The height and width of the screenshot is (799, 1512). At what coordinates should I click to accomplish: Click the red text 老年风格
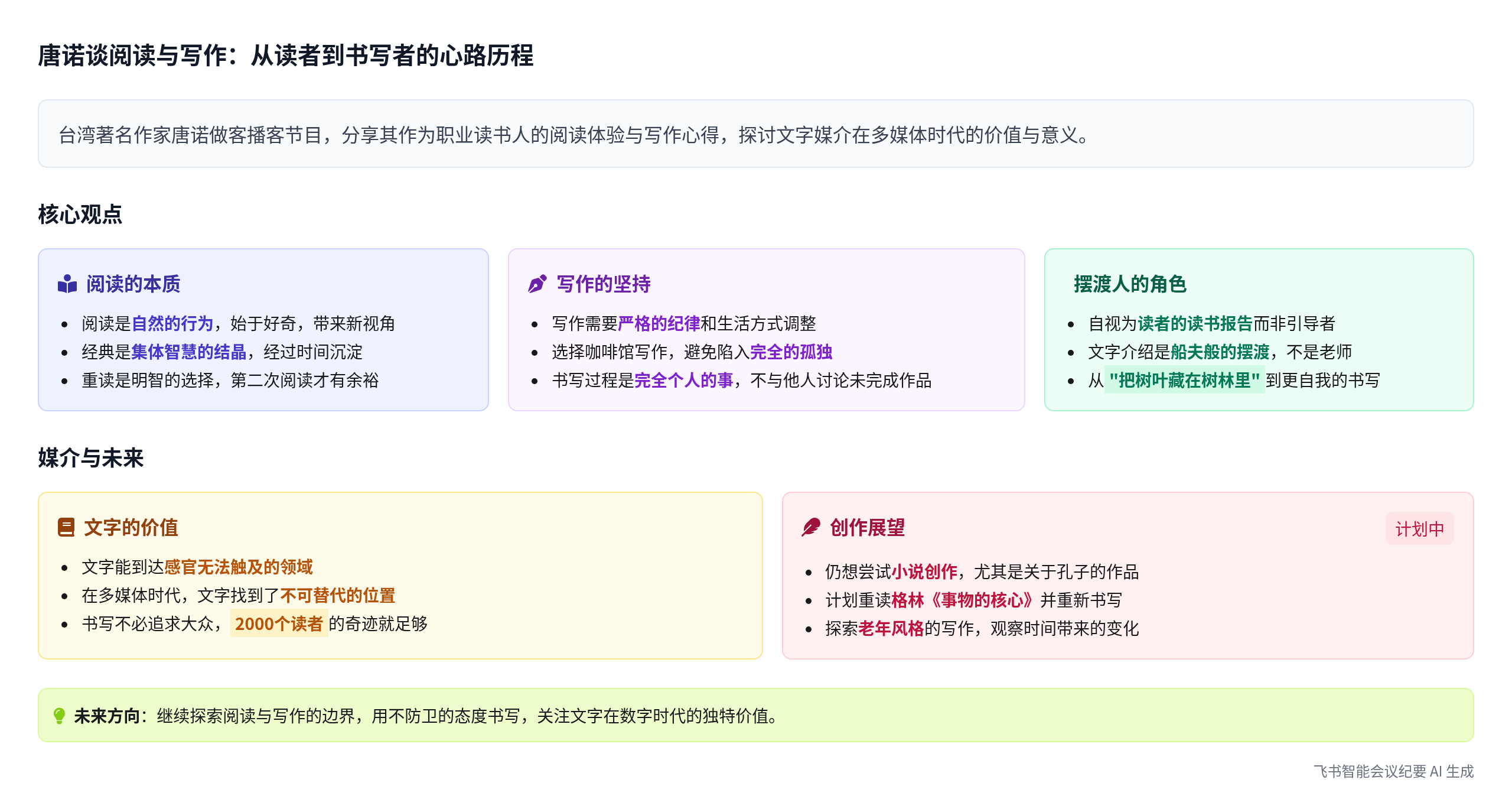point(891,628)
